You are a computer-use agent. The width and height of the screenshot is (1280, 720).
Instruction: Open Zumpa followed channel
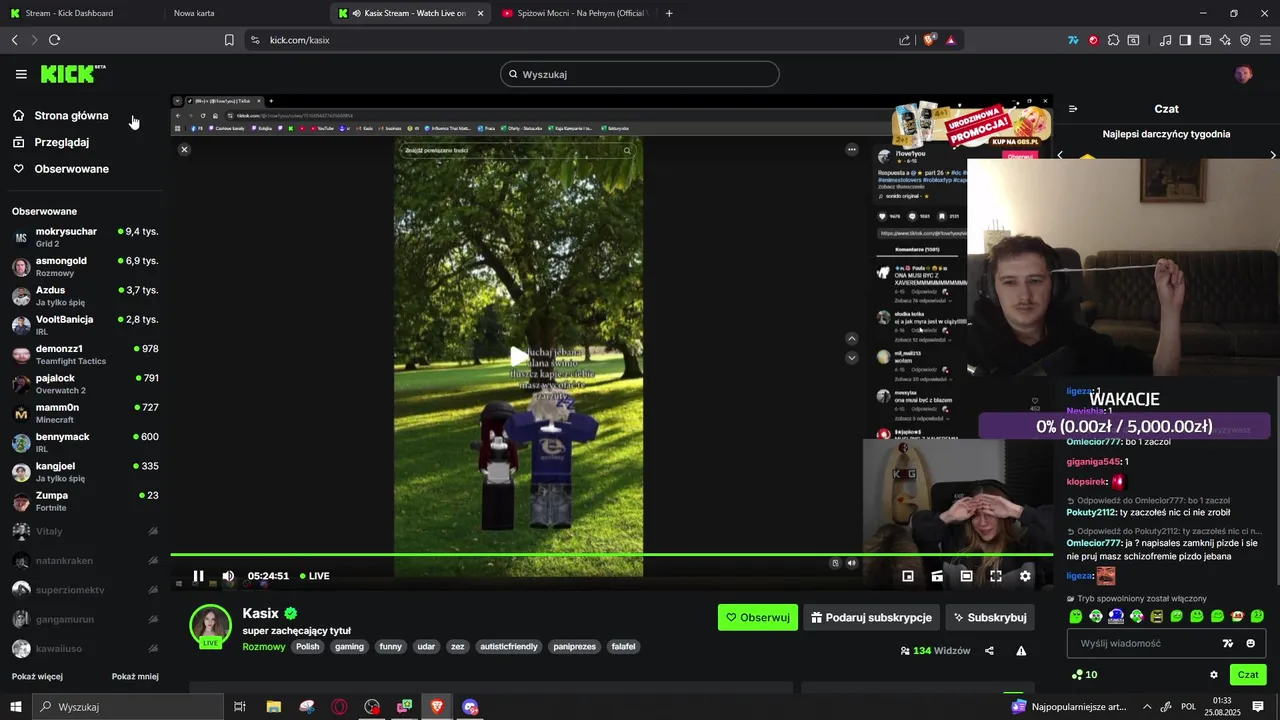pos(85,501)
